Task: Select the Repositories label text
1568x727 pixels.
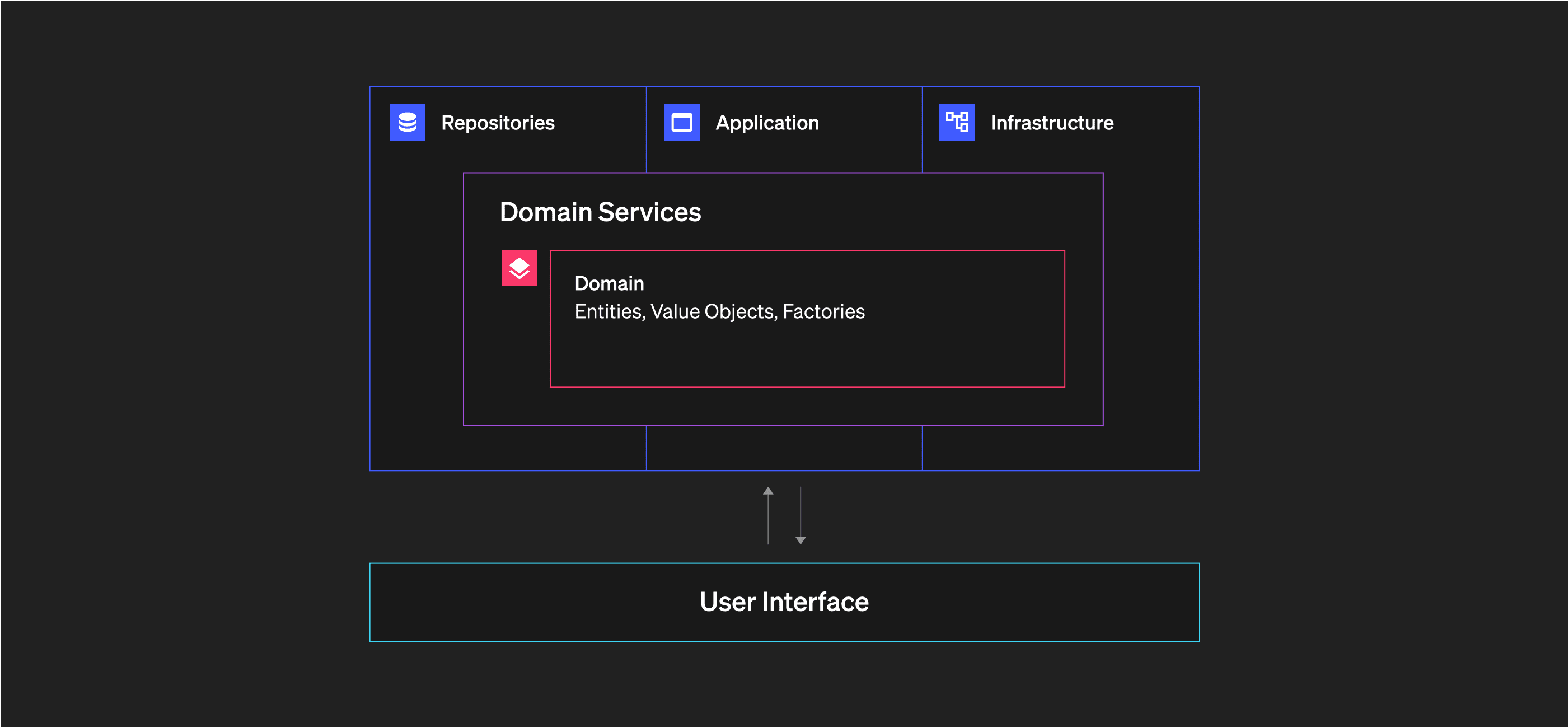Action: (x=497, y=123)
